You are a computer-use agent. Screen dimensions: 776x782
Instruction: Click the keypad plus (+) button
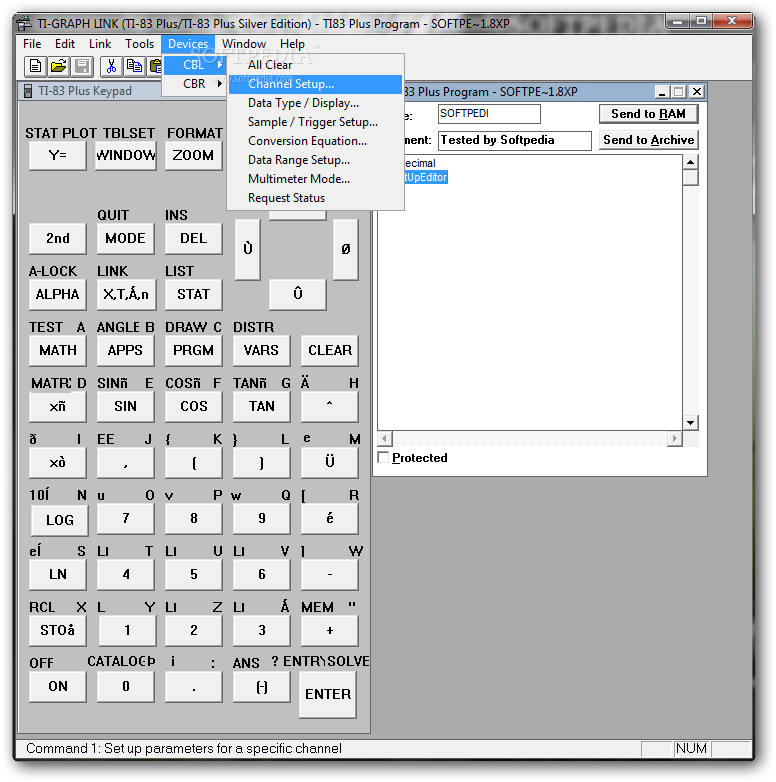pyautogui.click(x=330, y=630)
